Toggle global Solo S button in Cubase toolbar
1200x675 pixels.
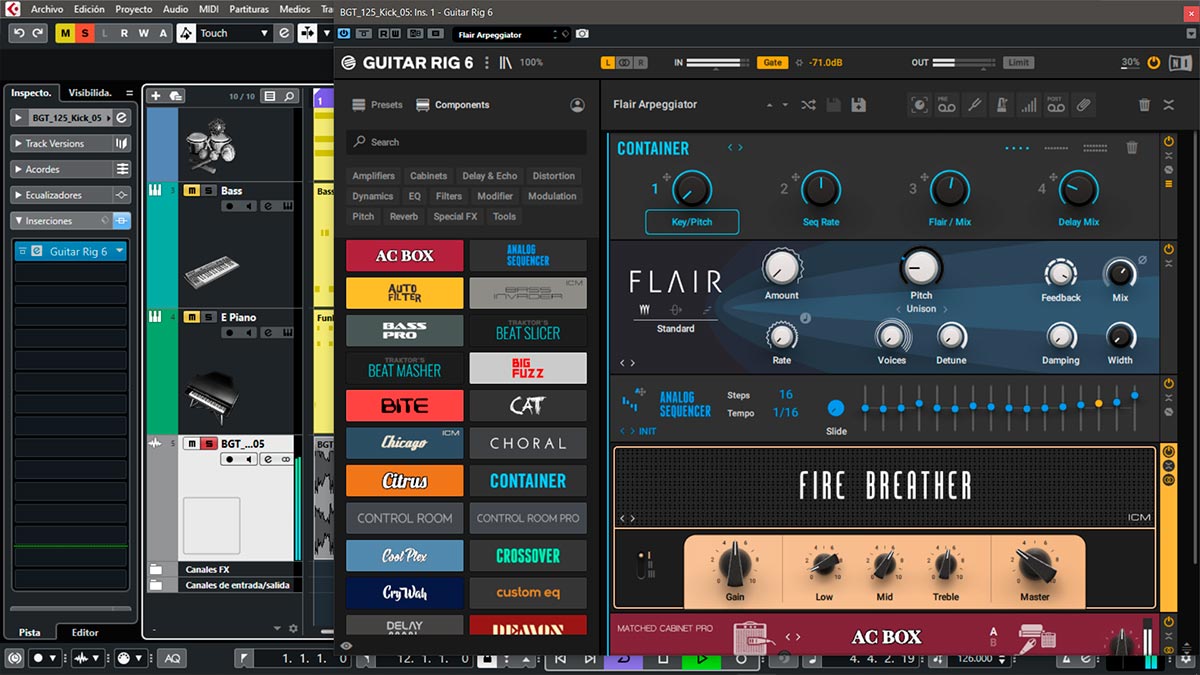click(85, 33)
